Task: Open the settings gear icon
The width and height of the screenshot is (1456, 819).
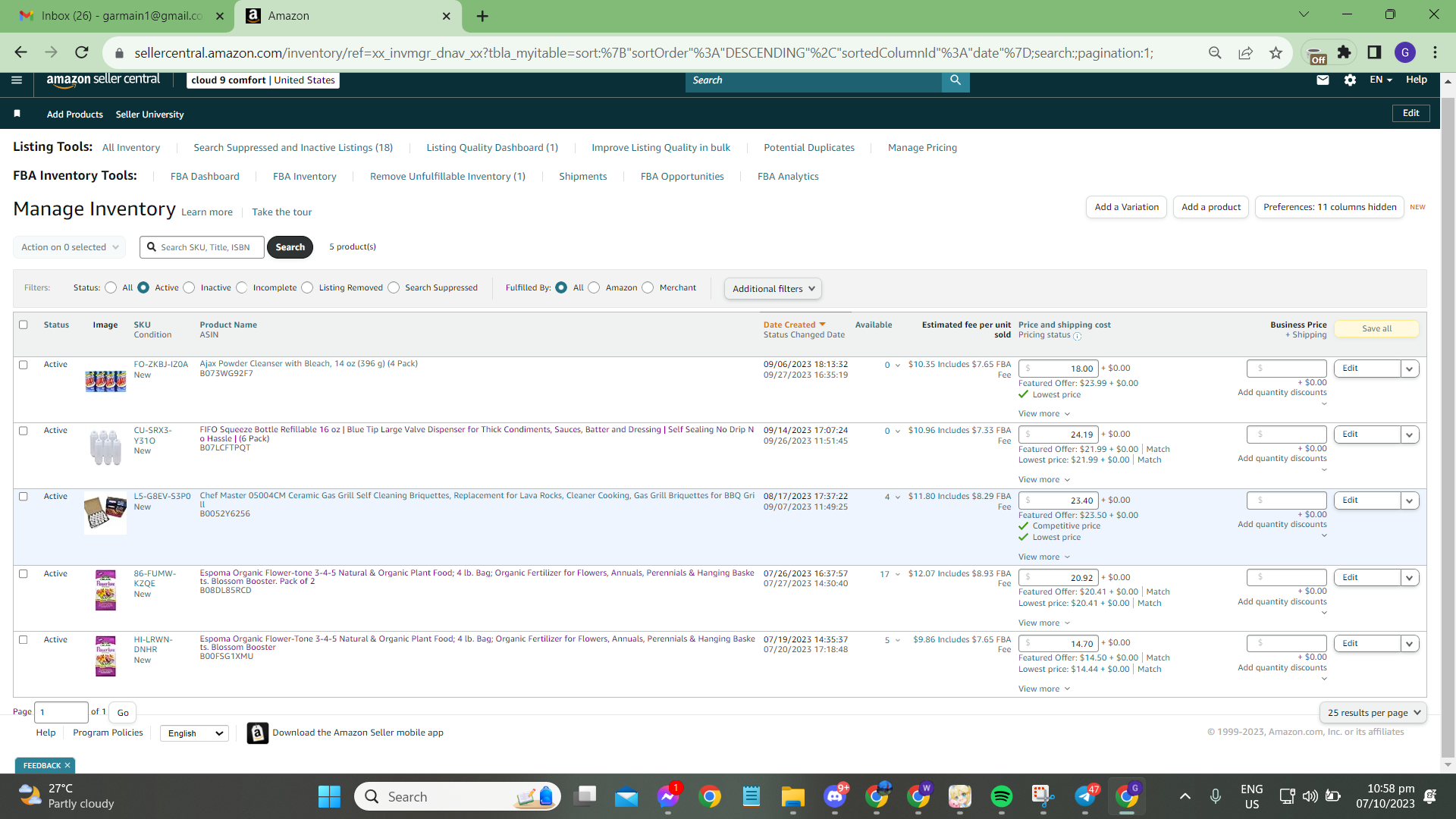Action: click(x=1350, y=80)
